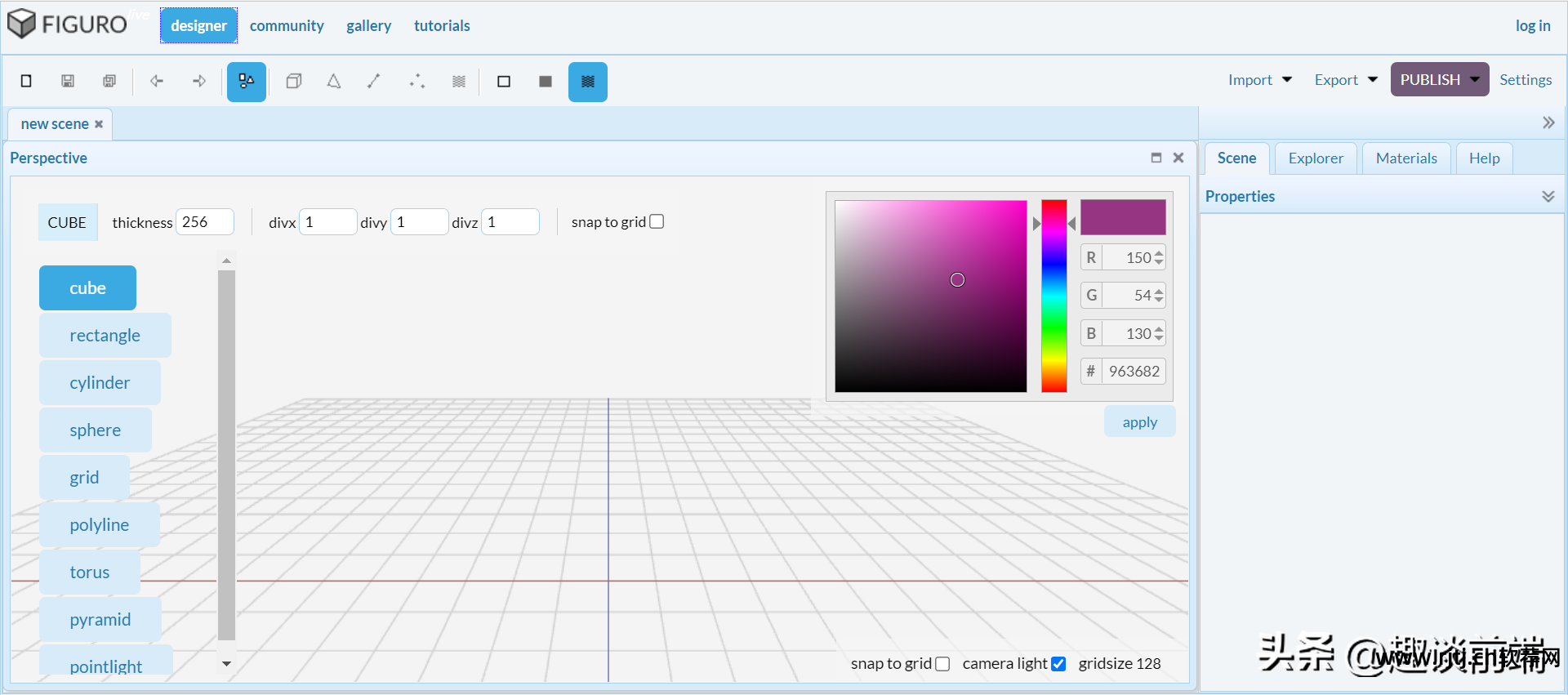The image size is (1568, 695).
Task: Click the thickness input field
Action: pos(205,222)
